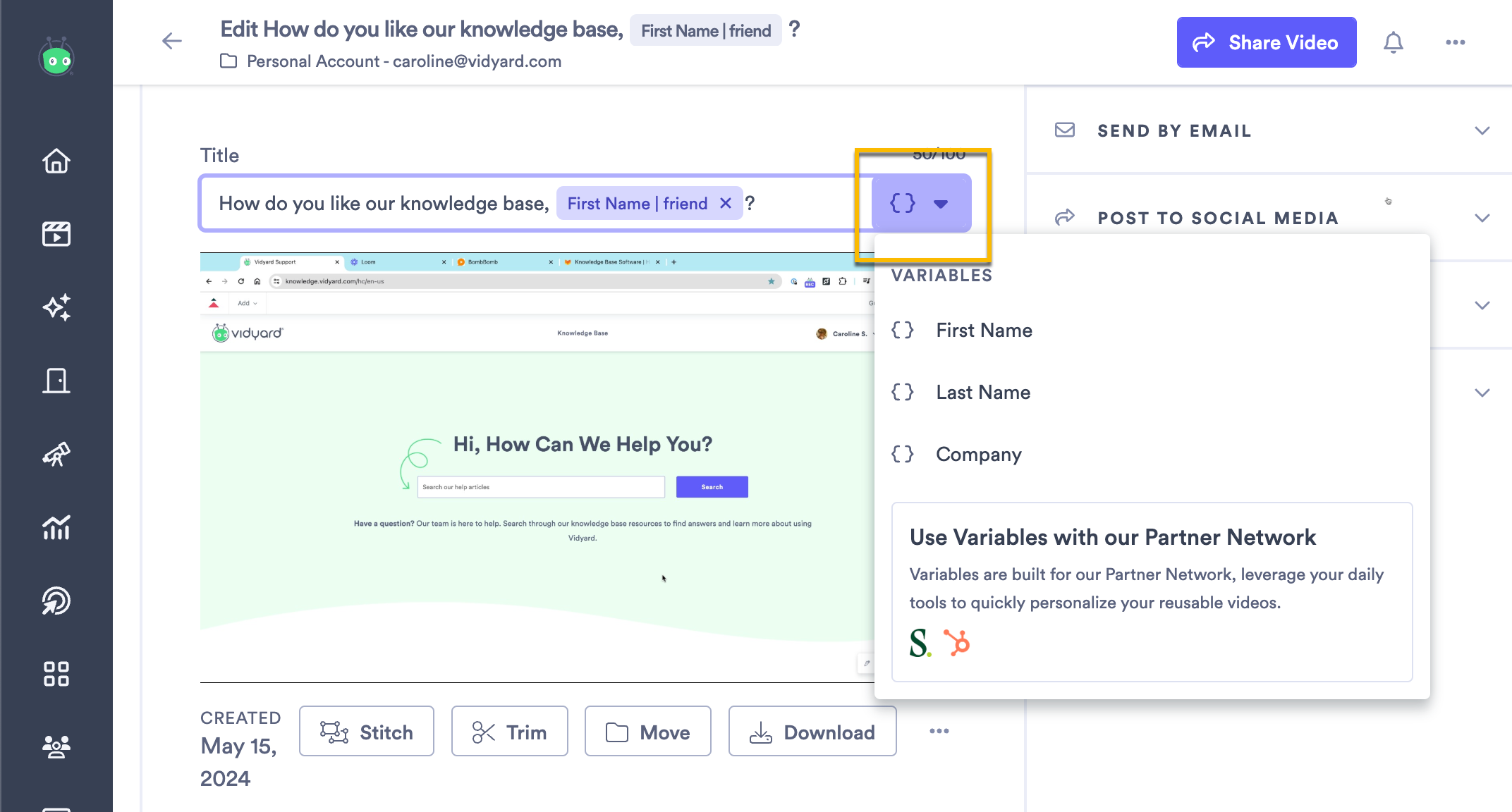
Task: Click the Vidyard robot logo in sidebar
Action: [x=56, y=58]
